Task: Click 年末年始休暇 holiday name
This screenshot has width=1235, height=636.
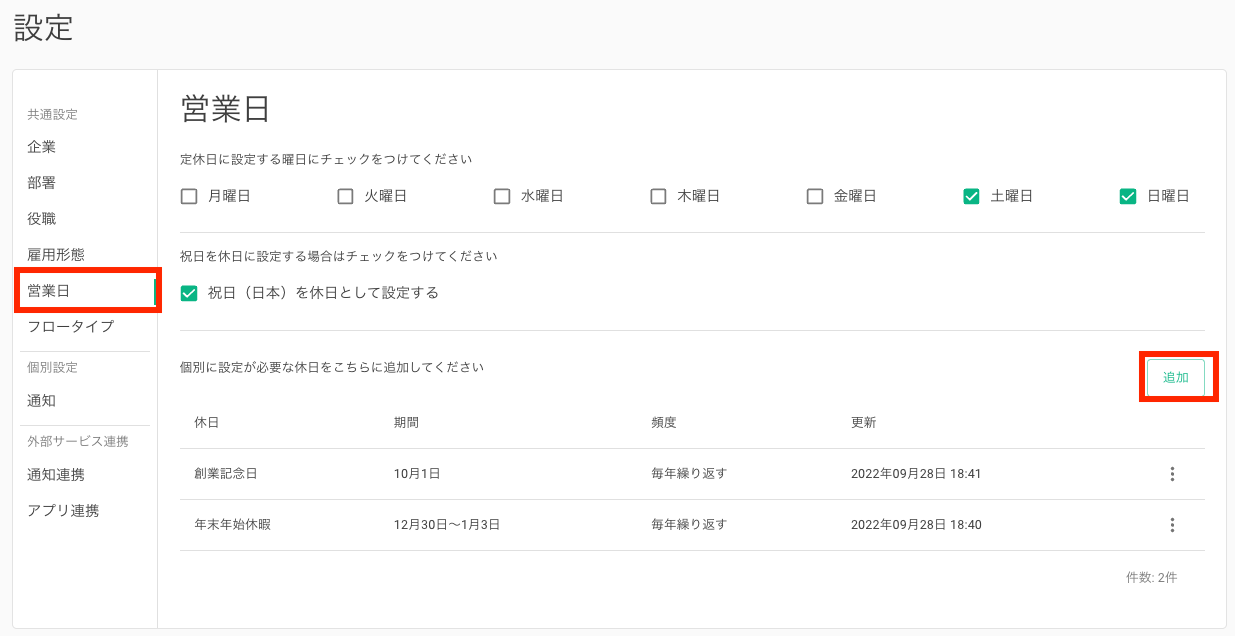Action: coord(232,525)
